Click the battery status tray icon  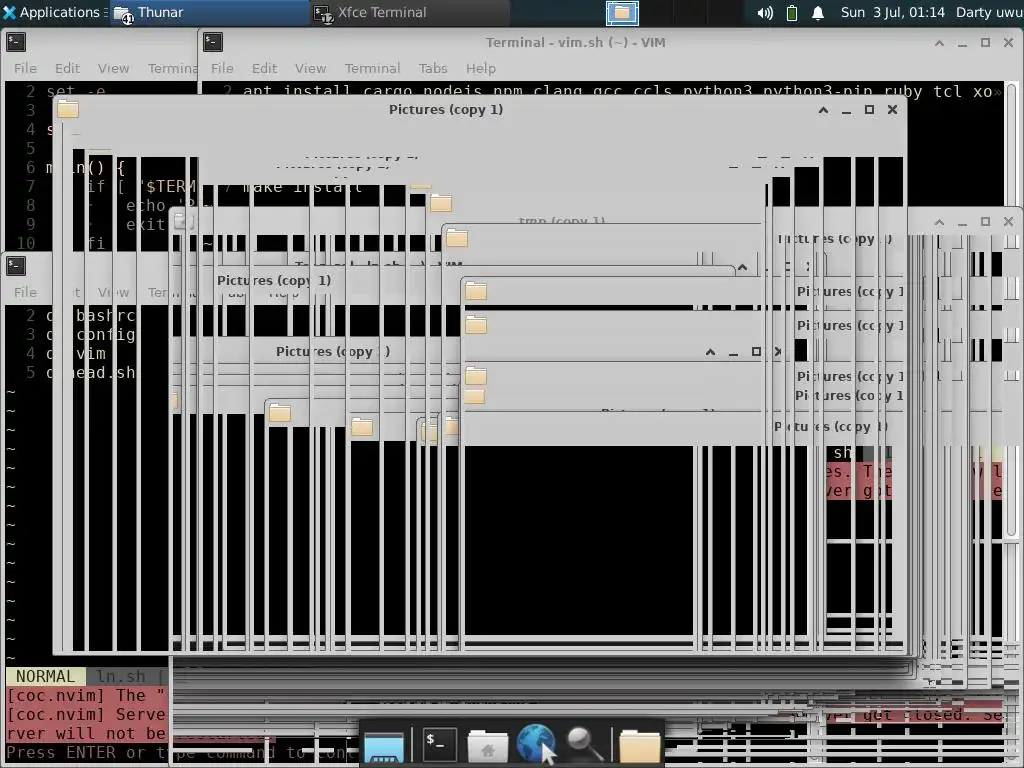point(792,12)
